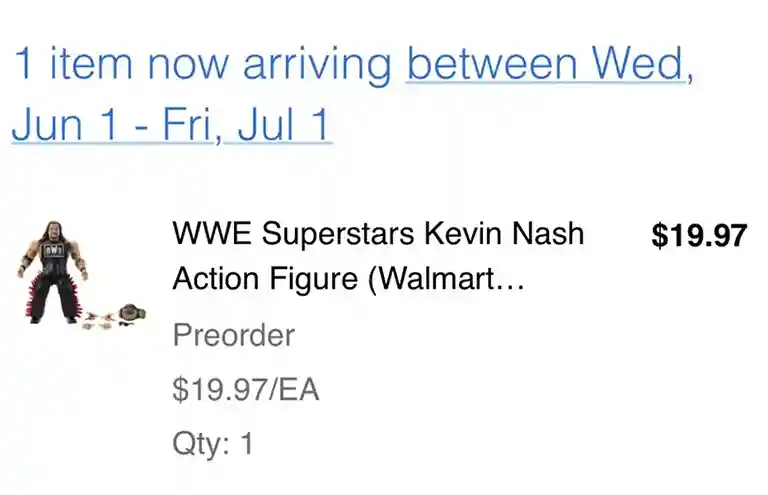768x495 pixels.
Task: Click the bold $19.97 item total
Action: tap(698, 236)
